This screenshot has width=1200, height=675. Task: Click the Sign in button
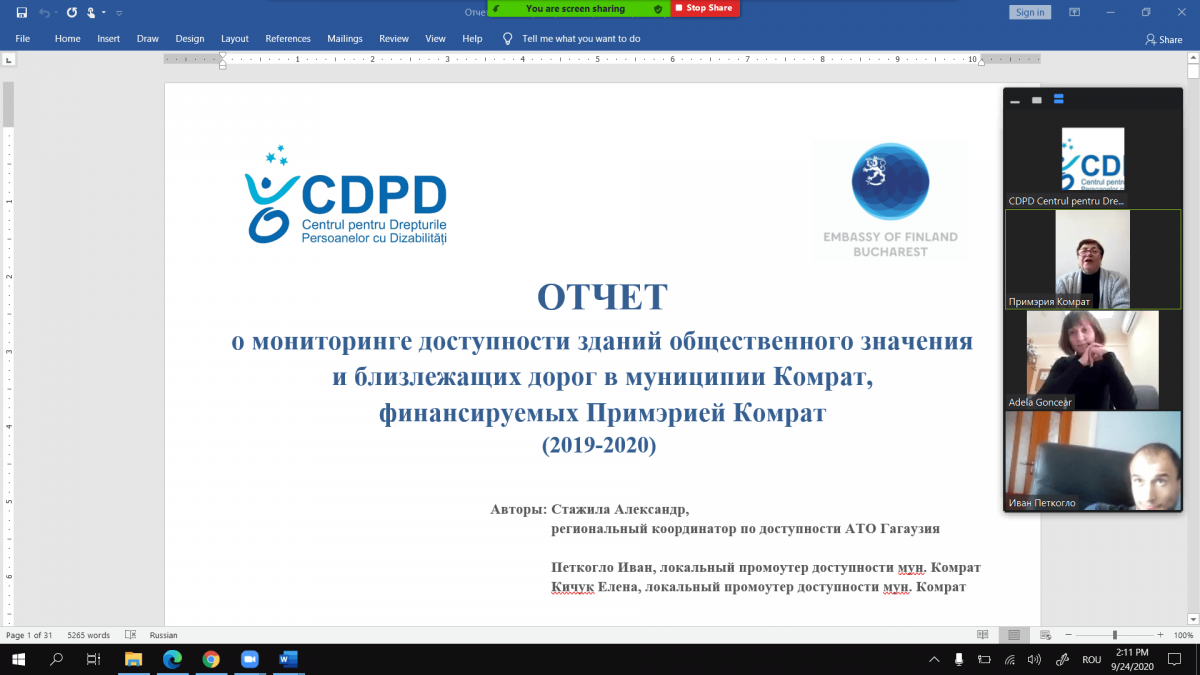point(1030,12)
